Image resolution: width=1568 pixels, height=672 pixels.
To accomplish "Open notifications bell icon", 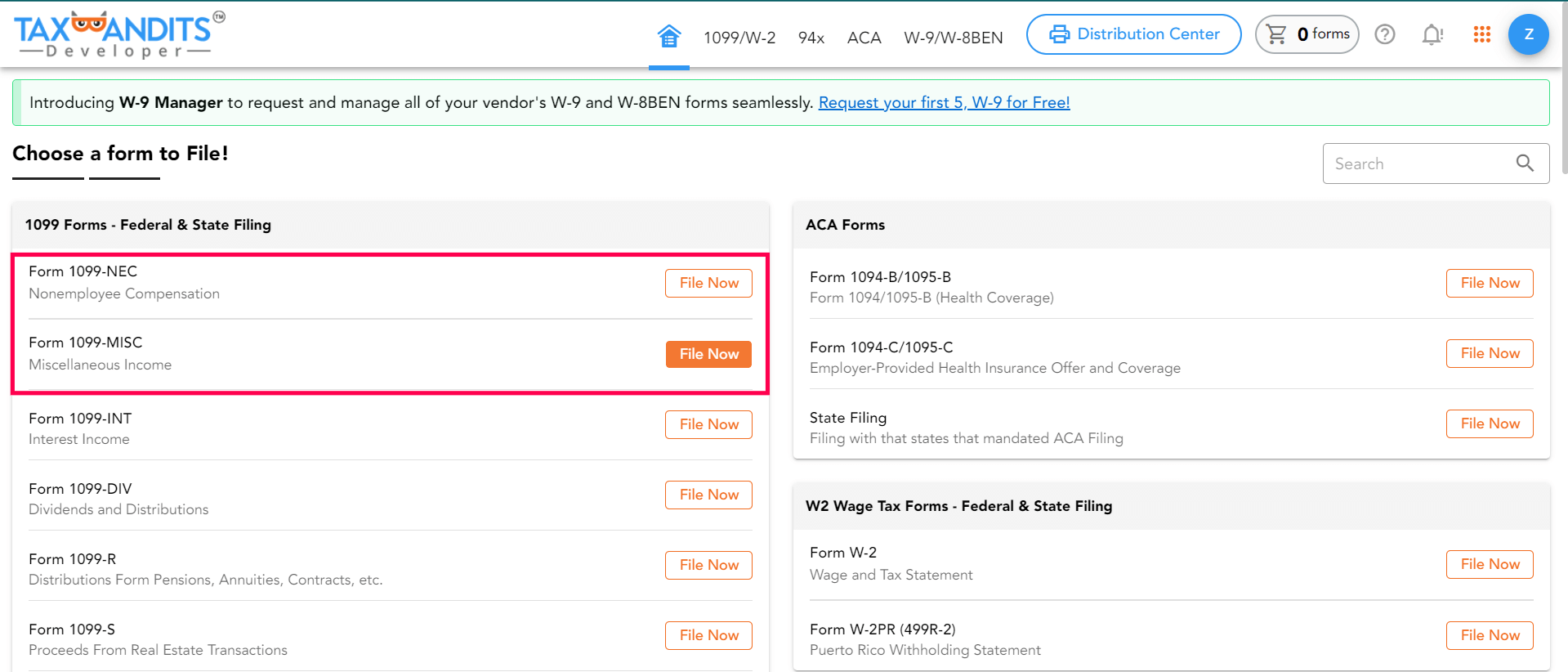I will [1432, 34].
